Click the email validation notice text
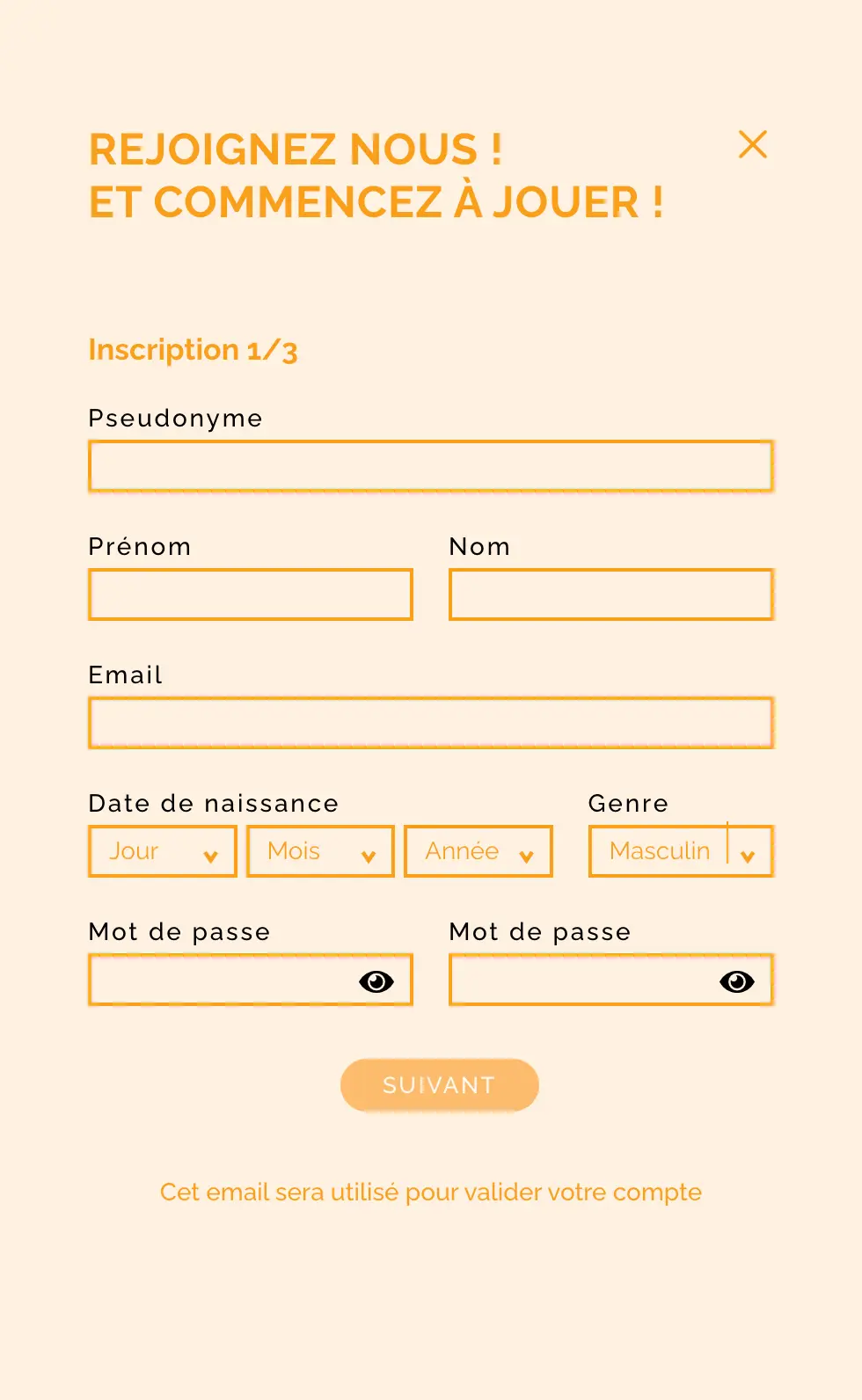Viewport: 862px width, 1400px height. pyautogui.click(x=430, y=1192)
